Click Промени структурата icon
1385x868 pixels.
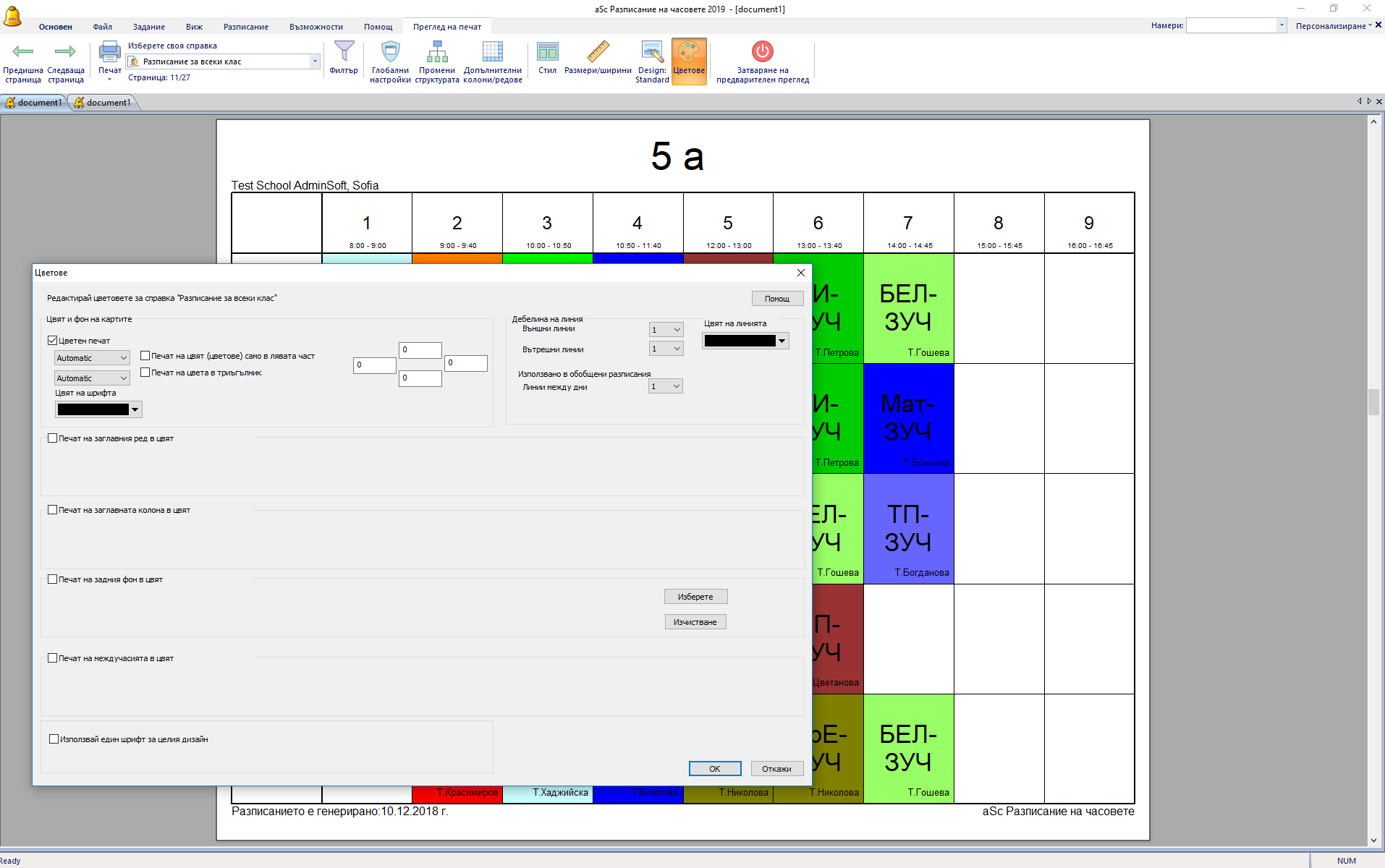437,52
